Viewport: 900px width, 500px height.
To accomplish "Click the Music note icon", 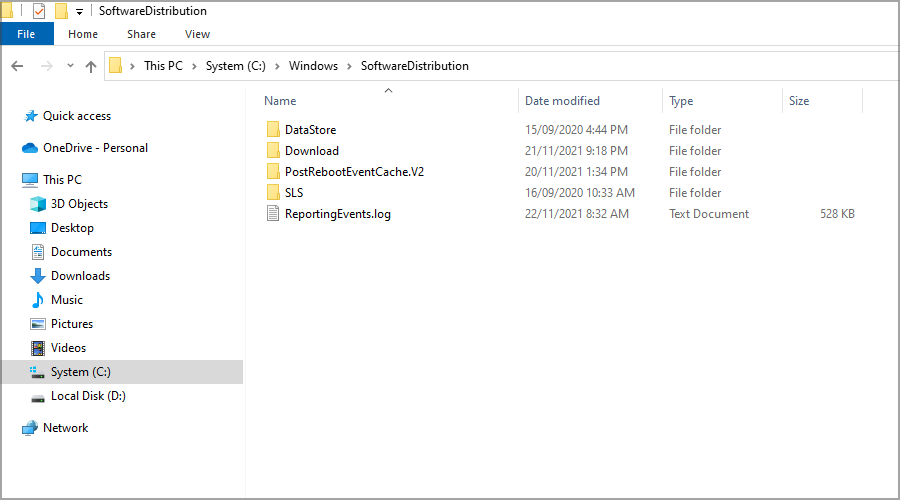I will [x=38, y=300].
